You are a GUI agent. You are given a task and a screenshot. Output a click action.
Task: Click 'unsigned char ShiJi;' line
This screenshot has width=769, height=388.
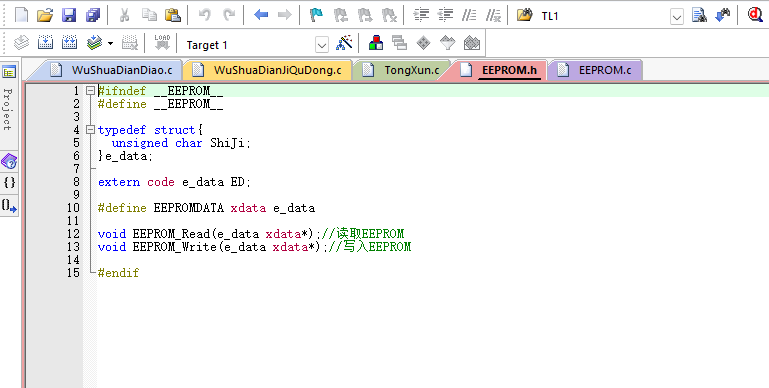tap(181, 143)
